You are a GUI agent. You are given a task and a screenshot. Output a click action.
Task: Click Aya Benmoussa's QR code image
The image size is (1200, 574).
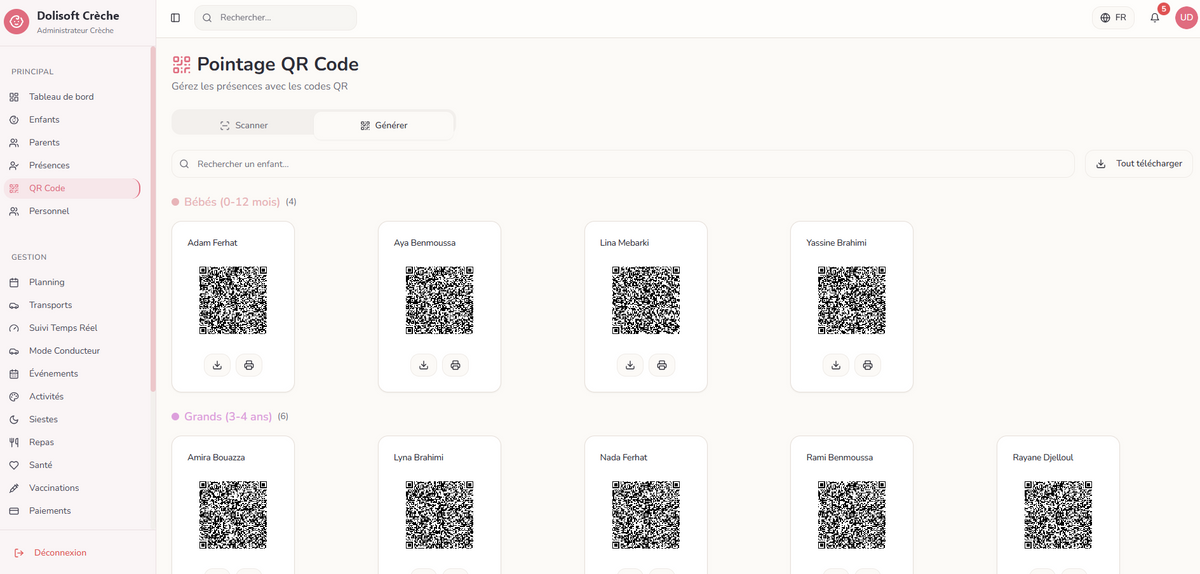439,300
